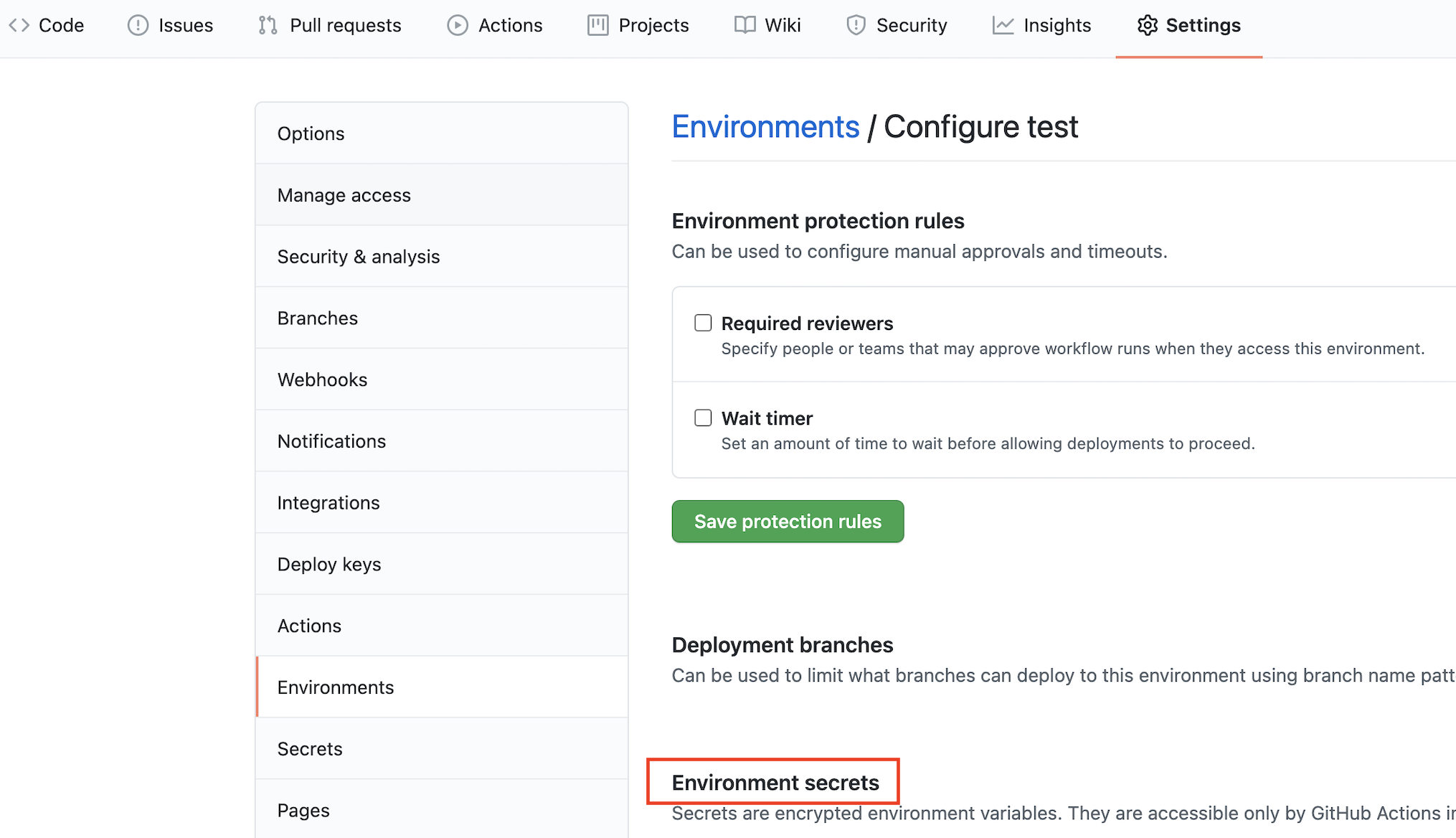Go to Branches settings
Screen dimensions: 1456x838
(x=442, y=318)
